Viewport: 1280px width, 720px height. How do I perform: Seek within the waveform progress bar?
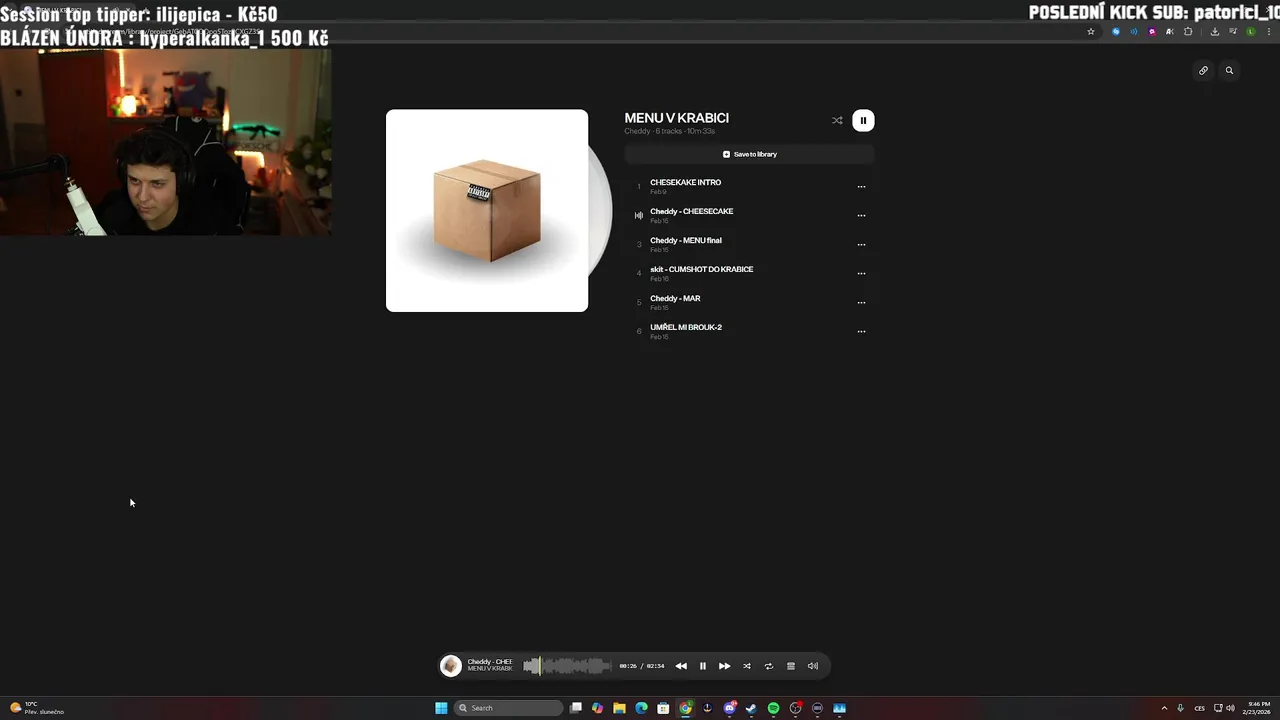click(567, 666)
